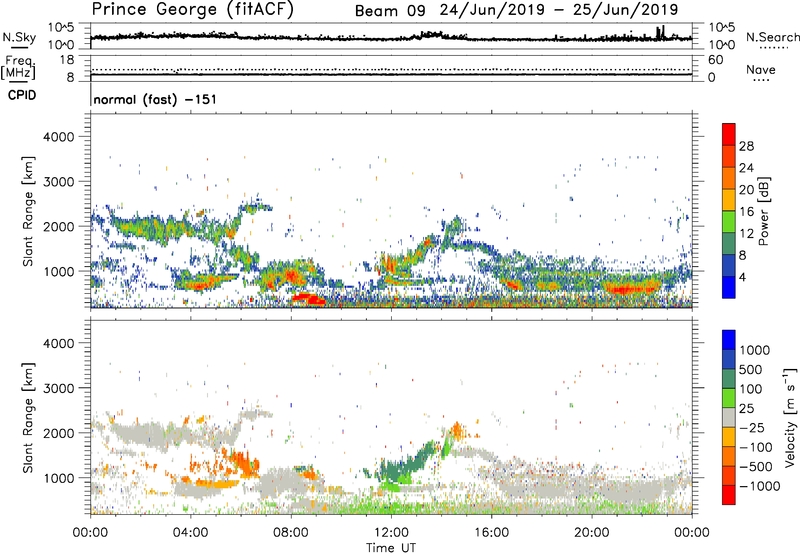The image size is (800, 554).
Task: Click the "16:00" time axis tick label
Action: [491, 533]
